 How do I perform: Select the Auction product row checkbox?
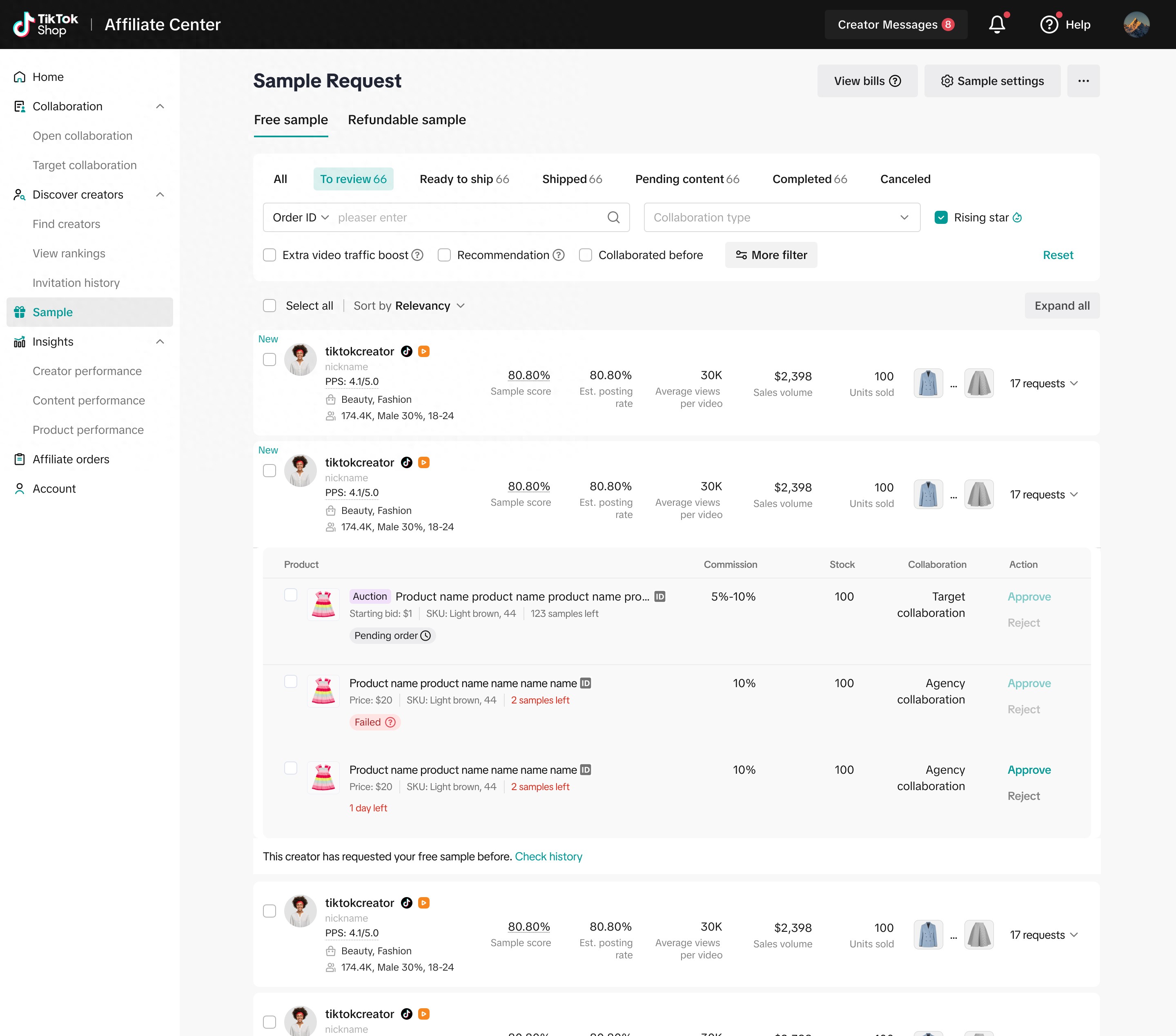coord(291,594)
